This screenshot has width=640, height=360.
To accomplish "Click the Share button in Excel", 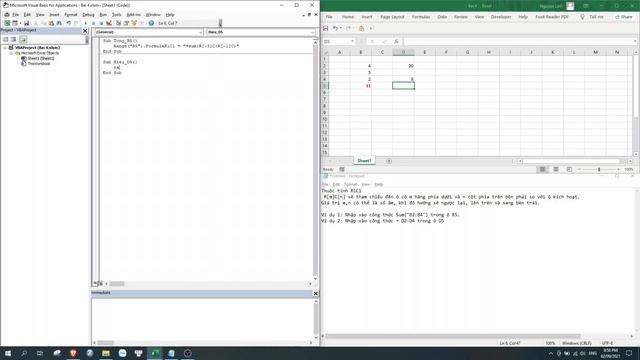I will click(623, 17).
